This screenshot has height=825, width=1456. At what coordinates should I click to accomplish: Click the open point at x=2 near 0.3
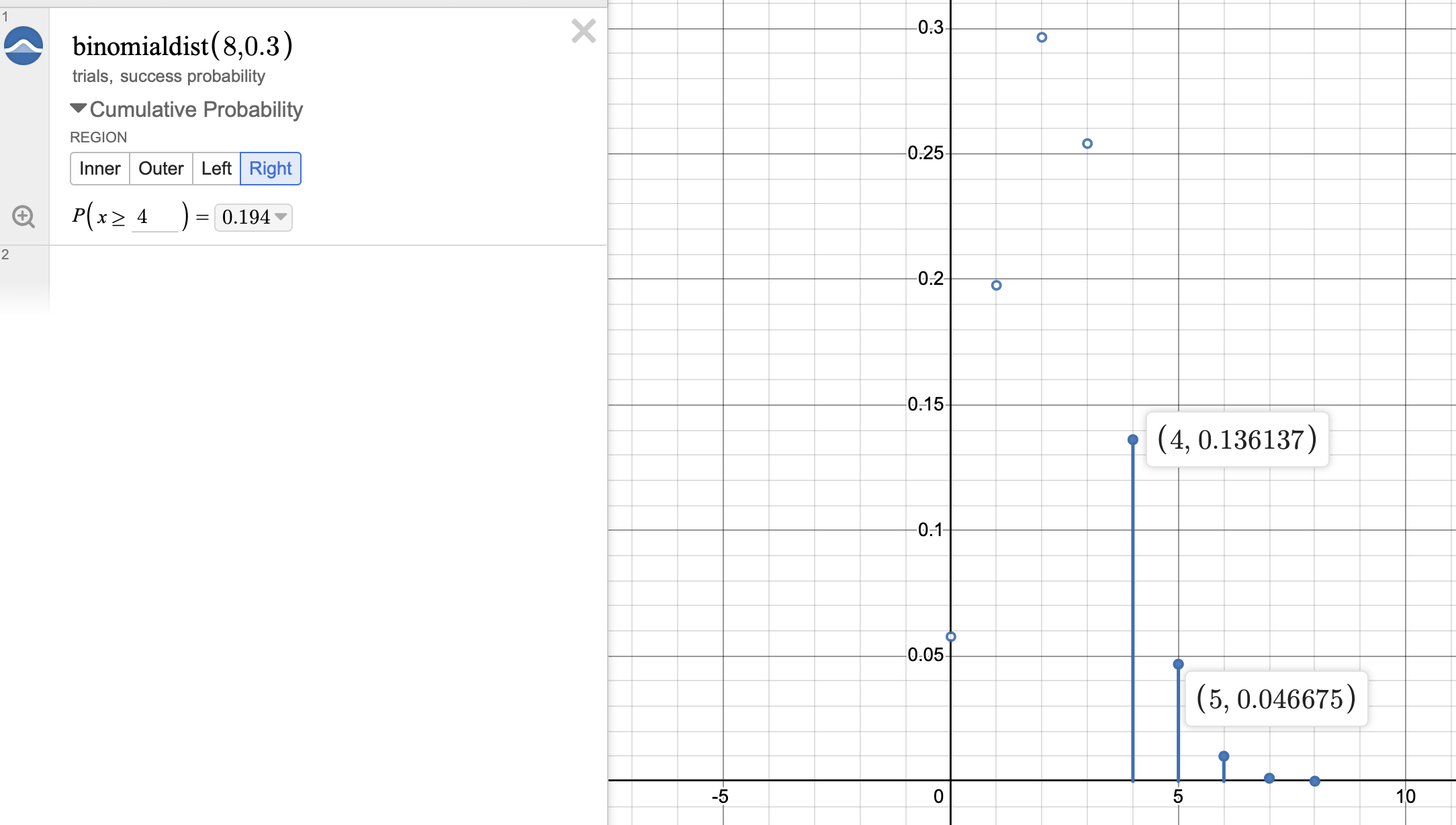pyautogui.click(x=1042, y=38)
